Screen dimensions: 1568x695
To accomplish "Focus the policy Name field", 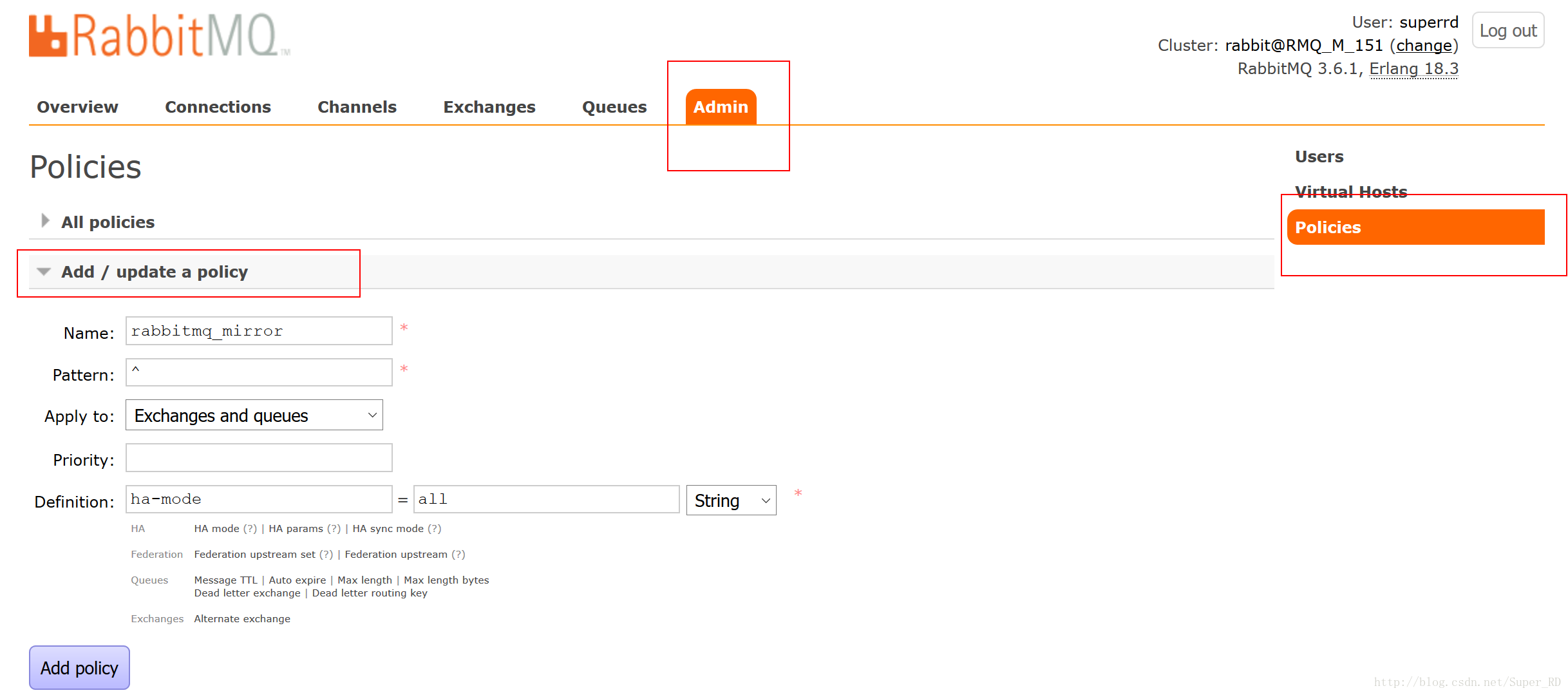I will click(259, 331).
